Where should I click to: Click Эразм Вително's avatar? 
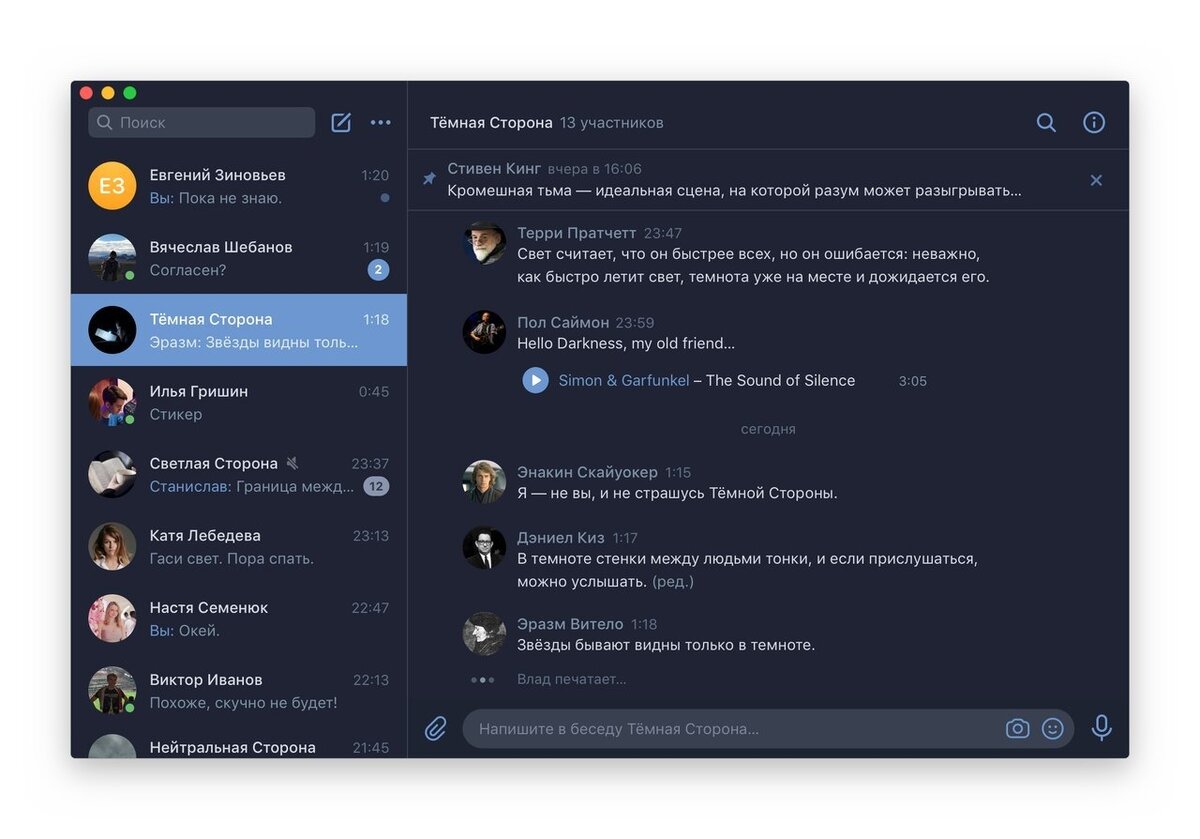pyautogui.click(x=484, y=634)
